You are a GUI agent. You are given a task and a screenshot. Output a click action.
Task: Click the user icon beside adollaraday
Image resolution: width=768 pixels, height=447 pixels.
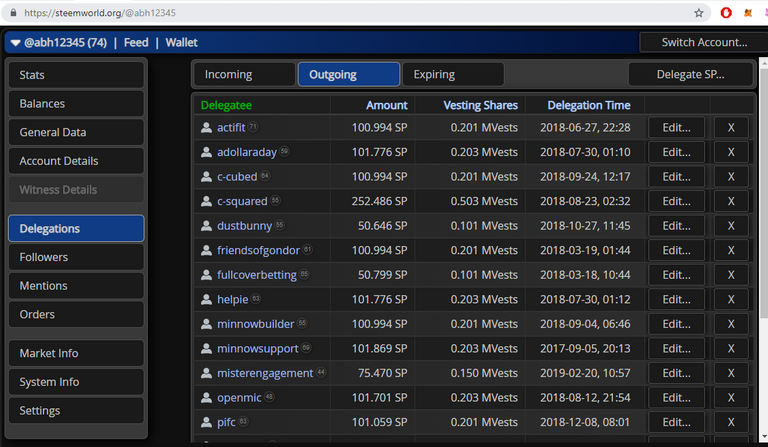[206, 152]
